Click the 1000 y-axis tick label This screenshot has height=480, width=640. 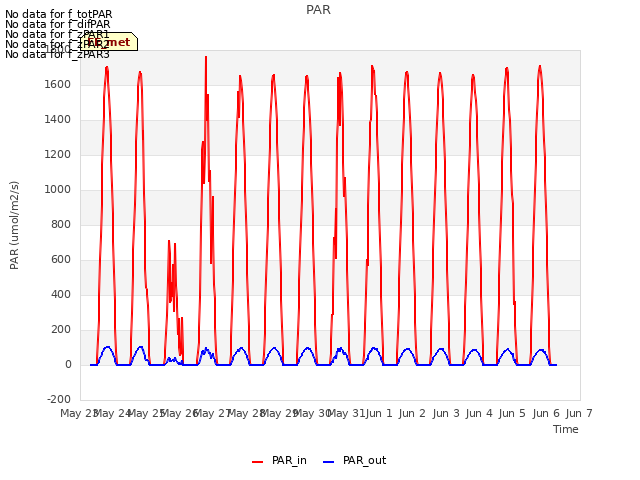(58, 189)
